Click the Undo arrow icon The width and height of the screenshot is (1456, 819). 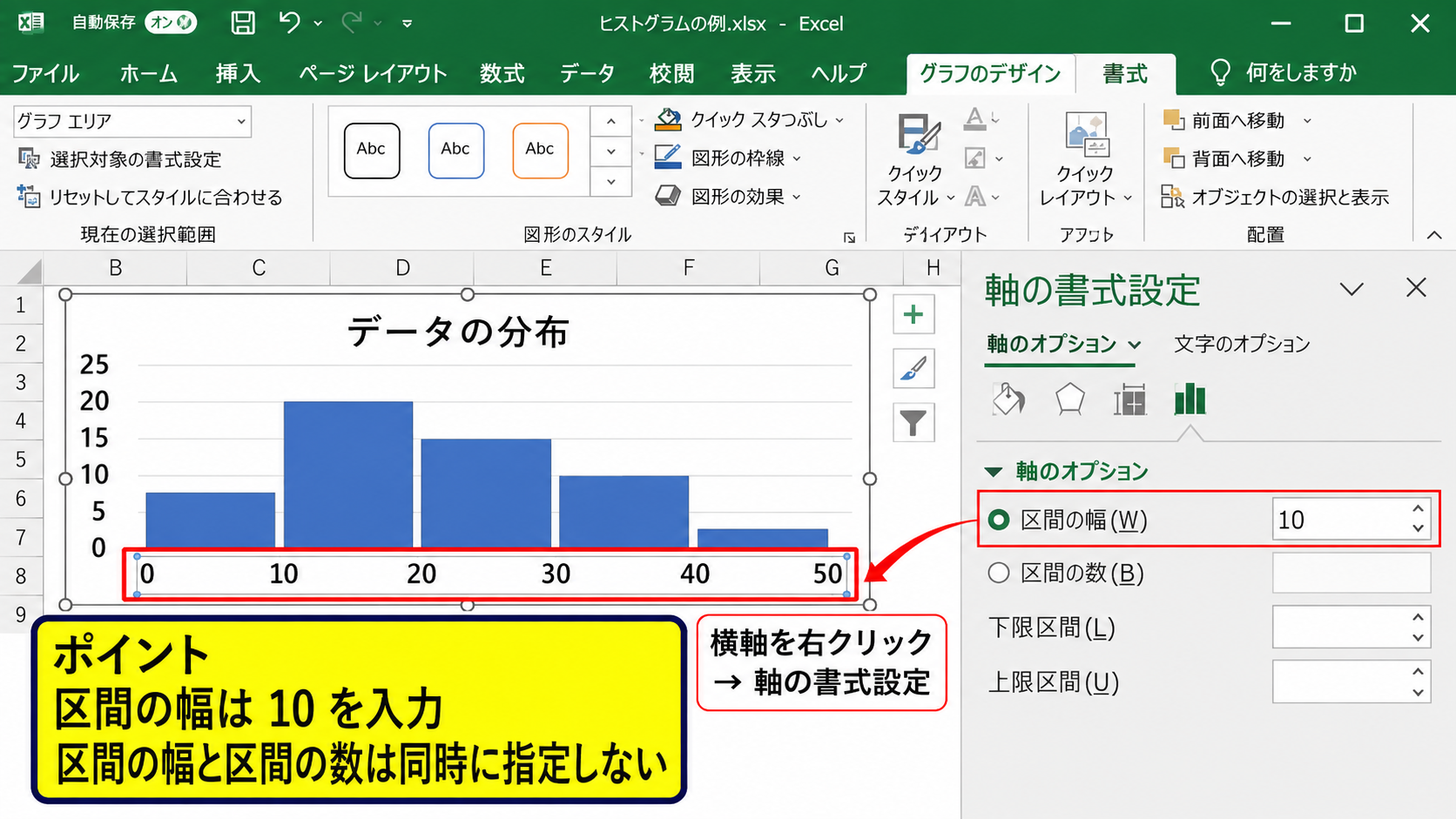tap(290, 23)
